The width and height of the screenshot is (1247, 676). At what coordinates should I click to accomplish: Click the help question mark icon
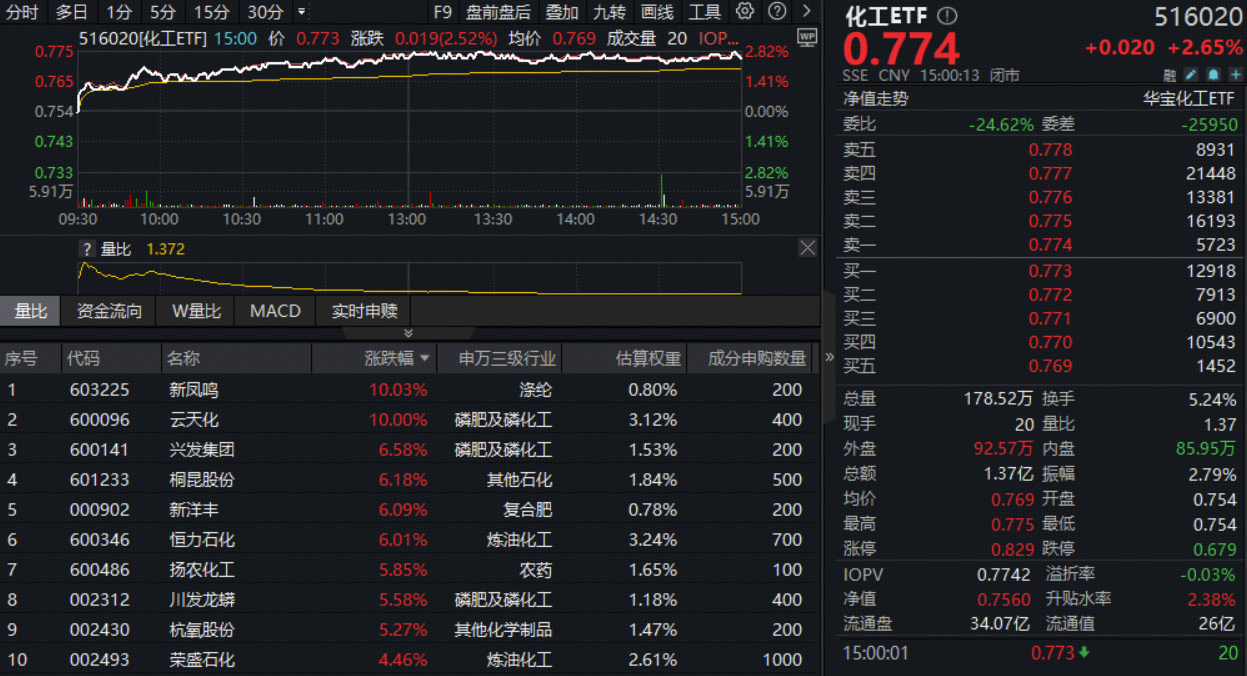(x=777, y=12)
